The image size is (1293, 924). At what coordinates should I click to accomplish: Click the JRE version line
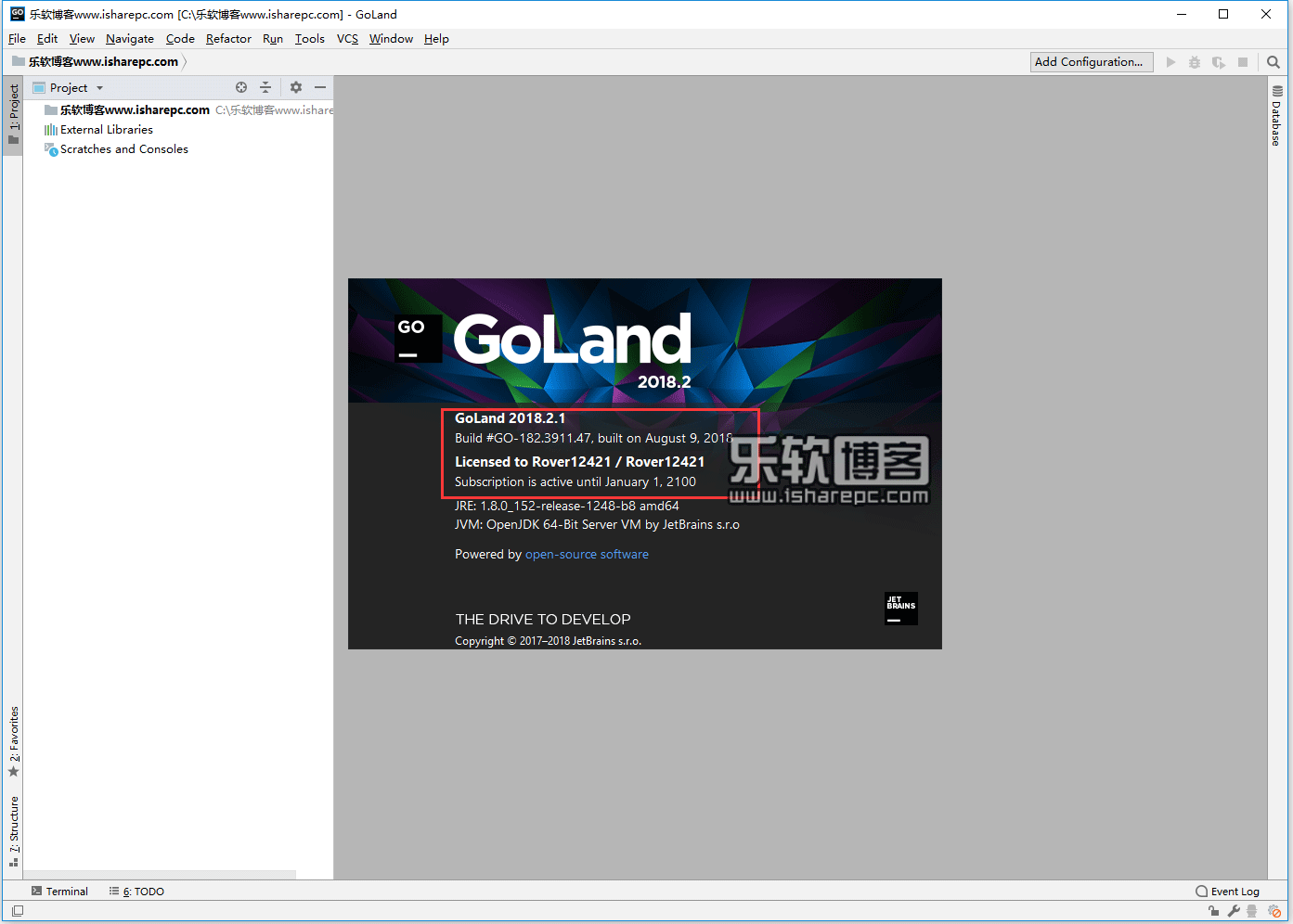pos(567,507)
